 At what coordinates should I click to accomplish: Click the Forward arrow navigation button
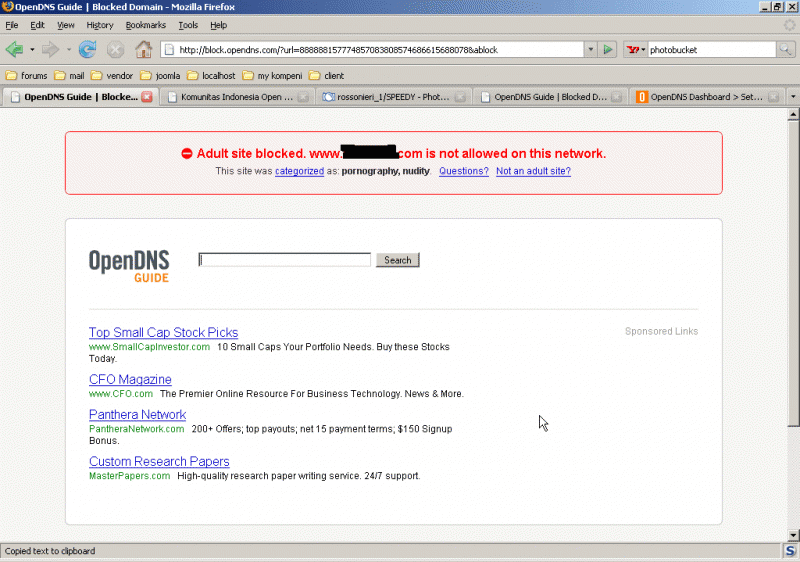click(x=50, y=49)
